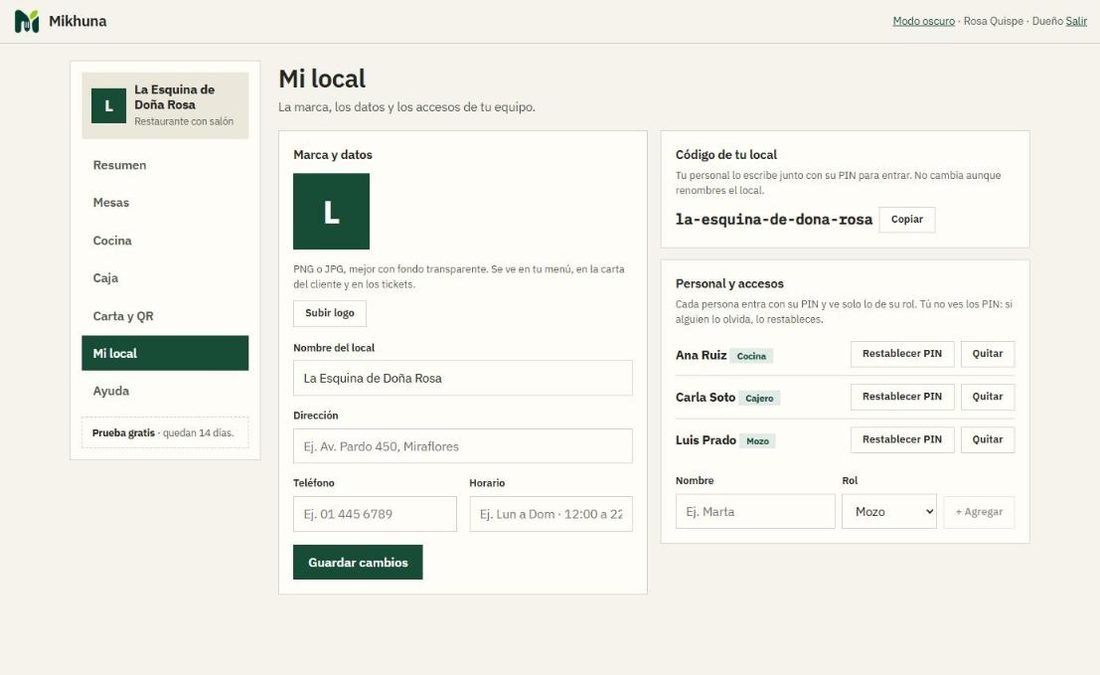This screenshot has height=675, width=1100.
Task: Click the large L logo preview
Action: tap(331, 211)
